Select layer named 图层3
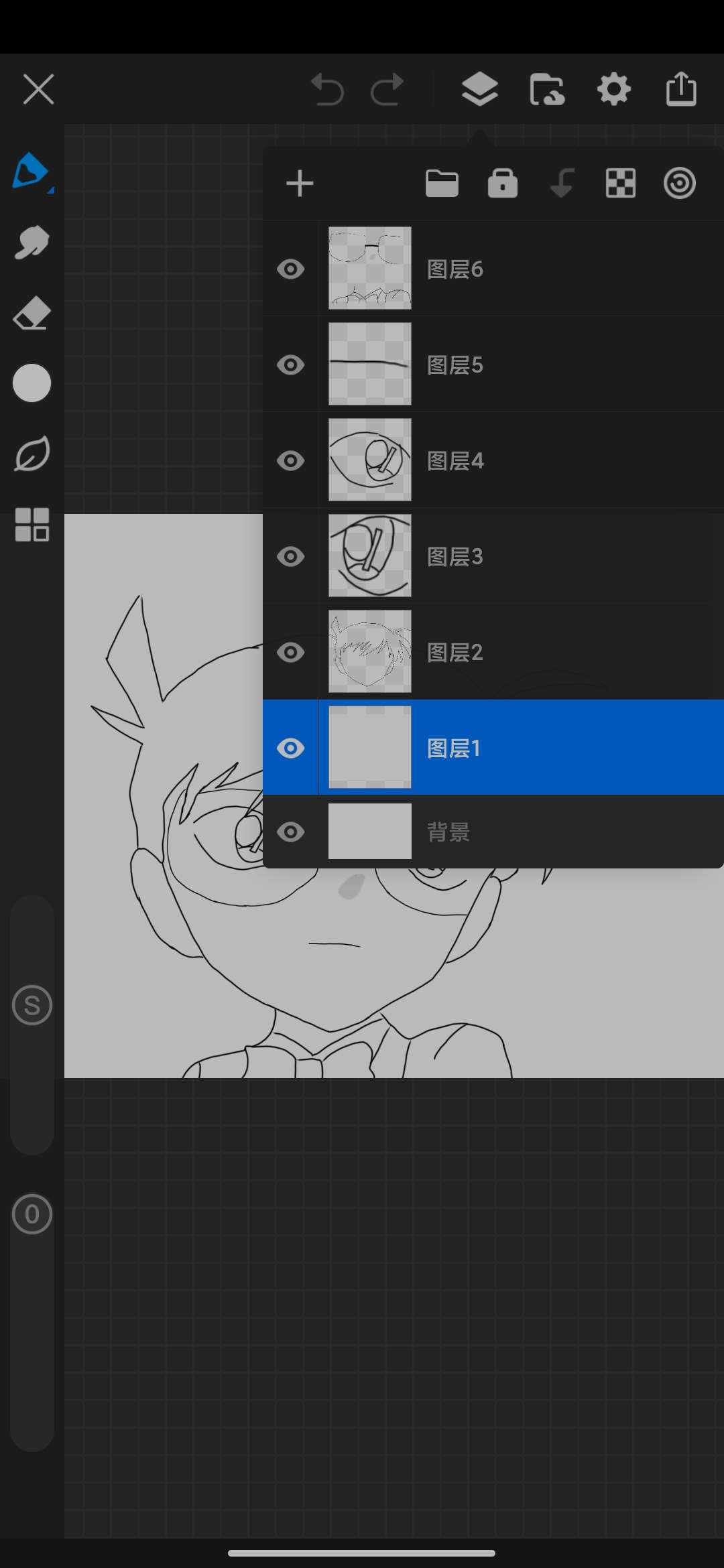The image size is (724, 1568). (455, 557)
